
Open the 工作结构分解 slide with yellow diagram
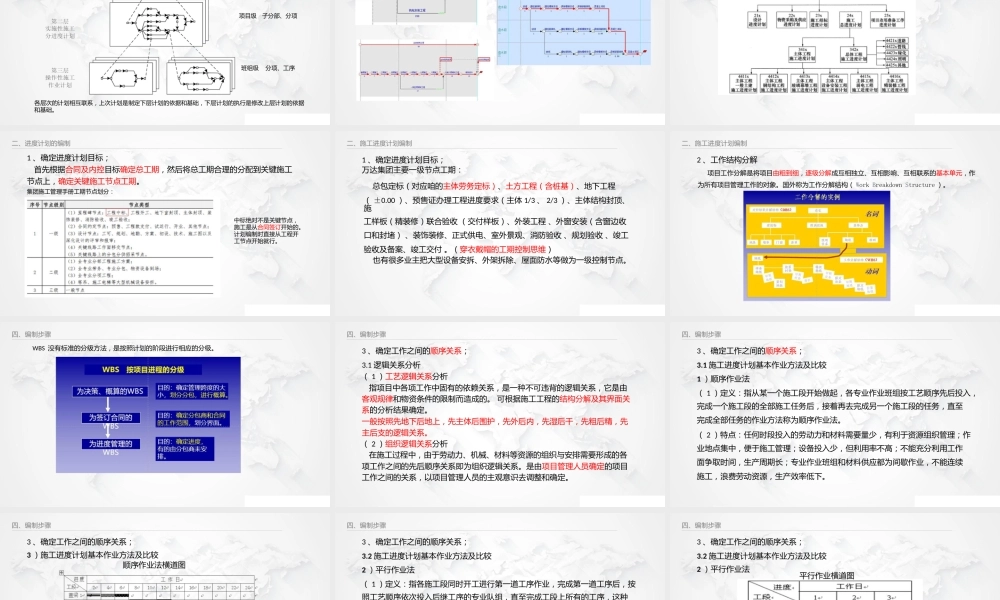point(835,224)
